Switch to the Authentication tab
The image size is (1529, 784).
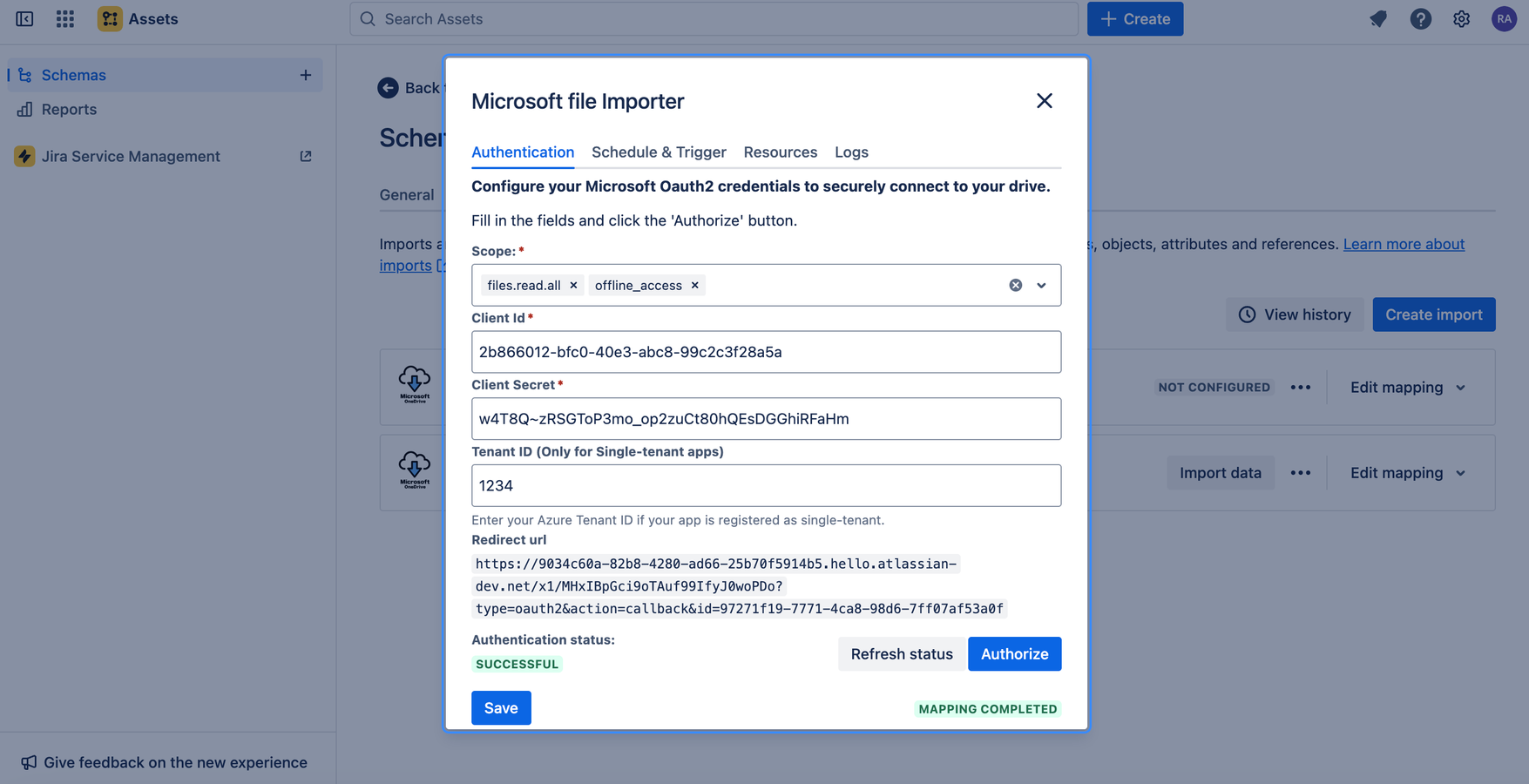pyautogui.click(x=523, y=152)
